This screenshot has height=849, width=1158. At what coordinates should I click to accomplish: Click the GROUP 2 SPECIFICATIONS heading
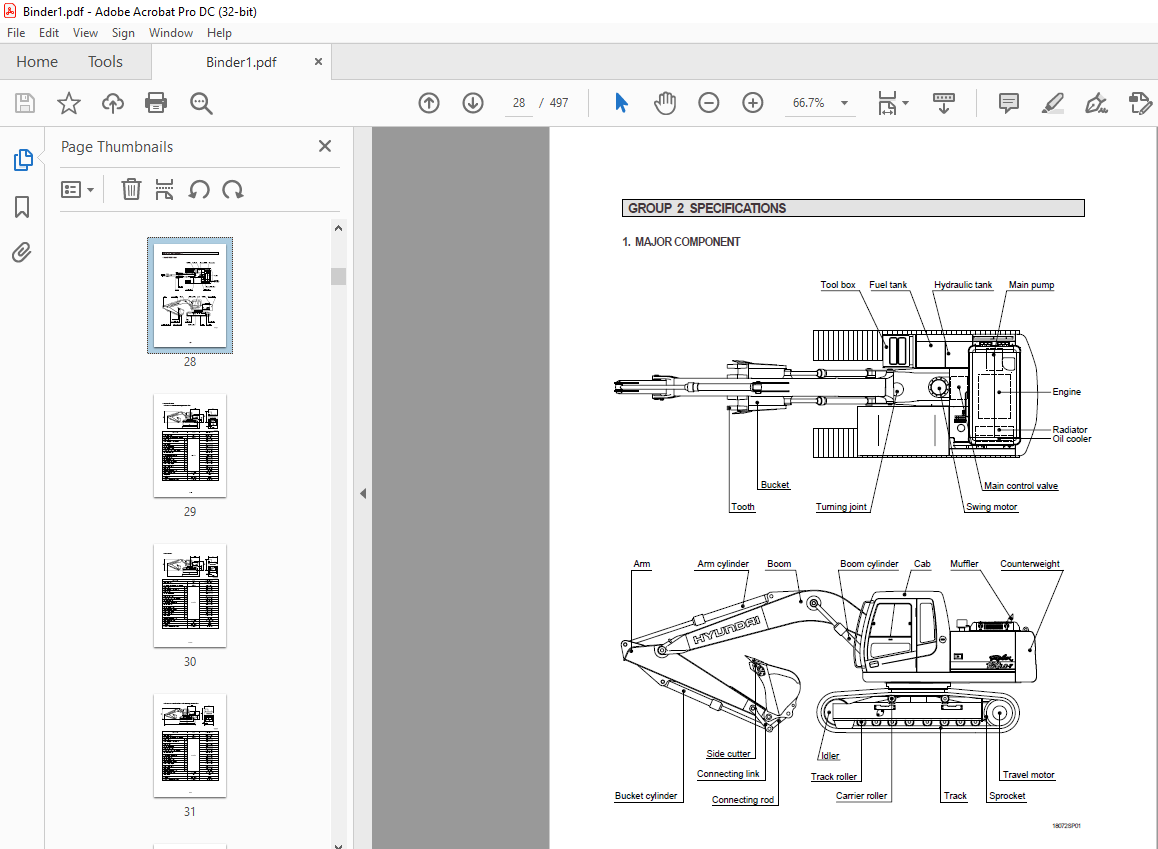tap(707, 208)
